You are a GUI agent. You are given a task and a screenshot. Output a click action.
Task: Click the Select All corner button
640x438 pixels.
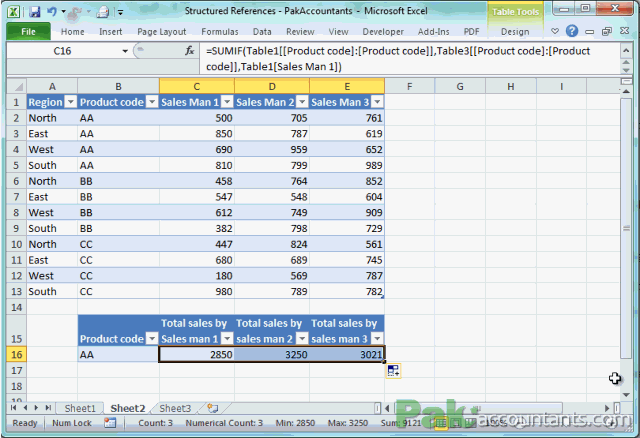17,87
